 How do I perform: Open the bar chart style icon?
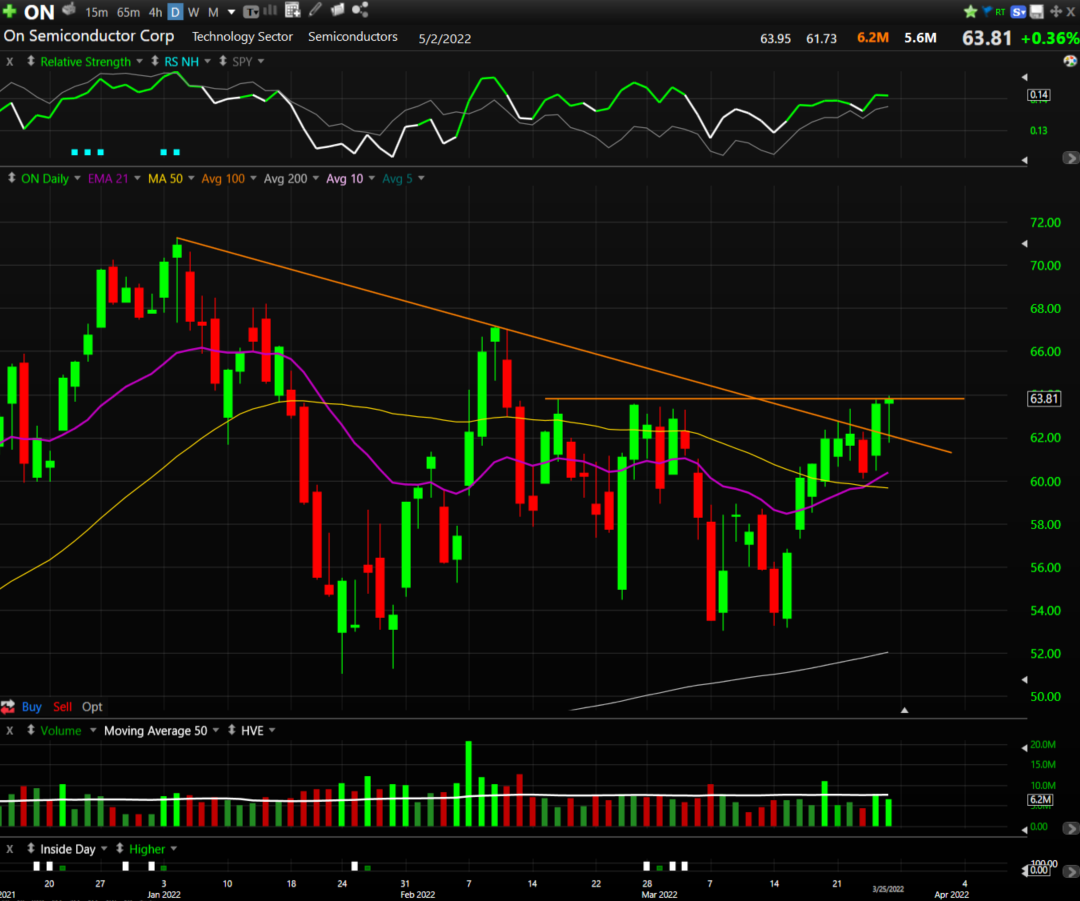click(270, 10)
